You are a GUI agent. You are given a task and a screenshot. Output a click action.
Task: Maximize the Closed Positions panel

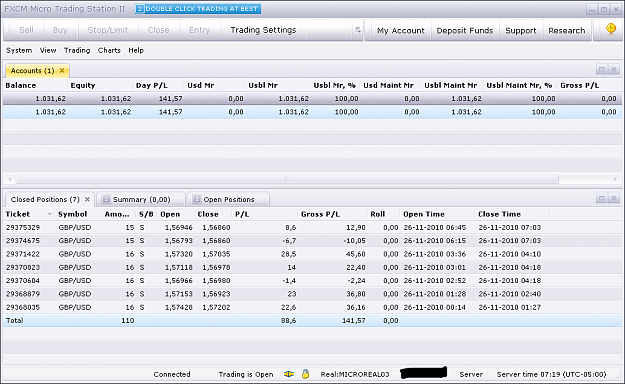[601, 198]
